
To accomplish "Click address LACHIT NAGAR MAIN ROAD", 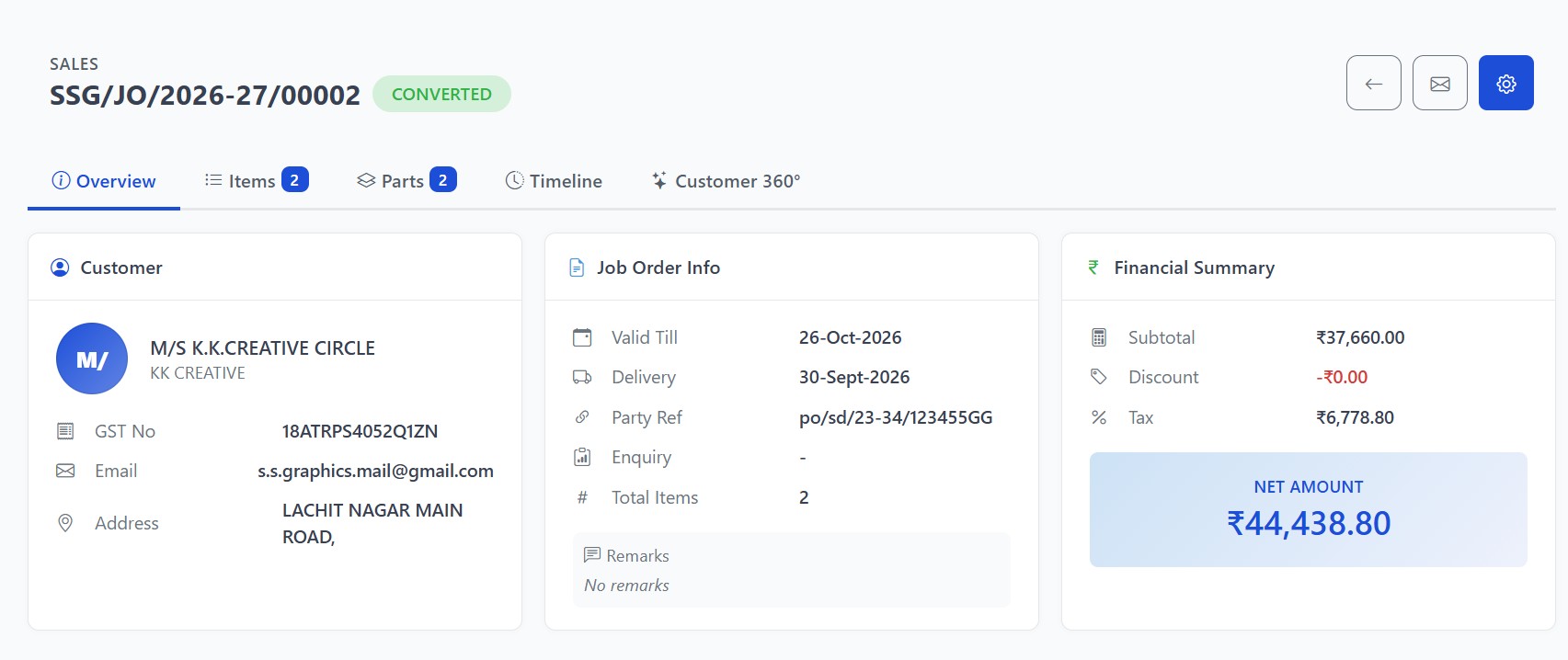I will point(372,523).
